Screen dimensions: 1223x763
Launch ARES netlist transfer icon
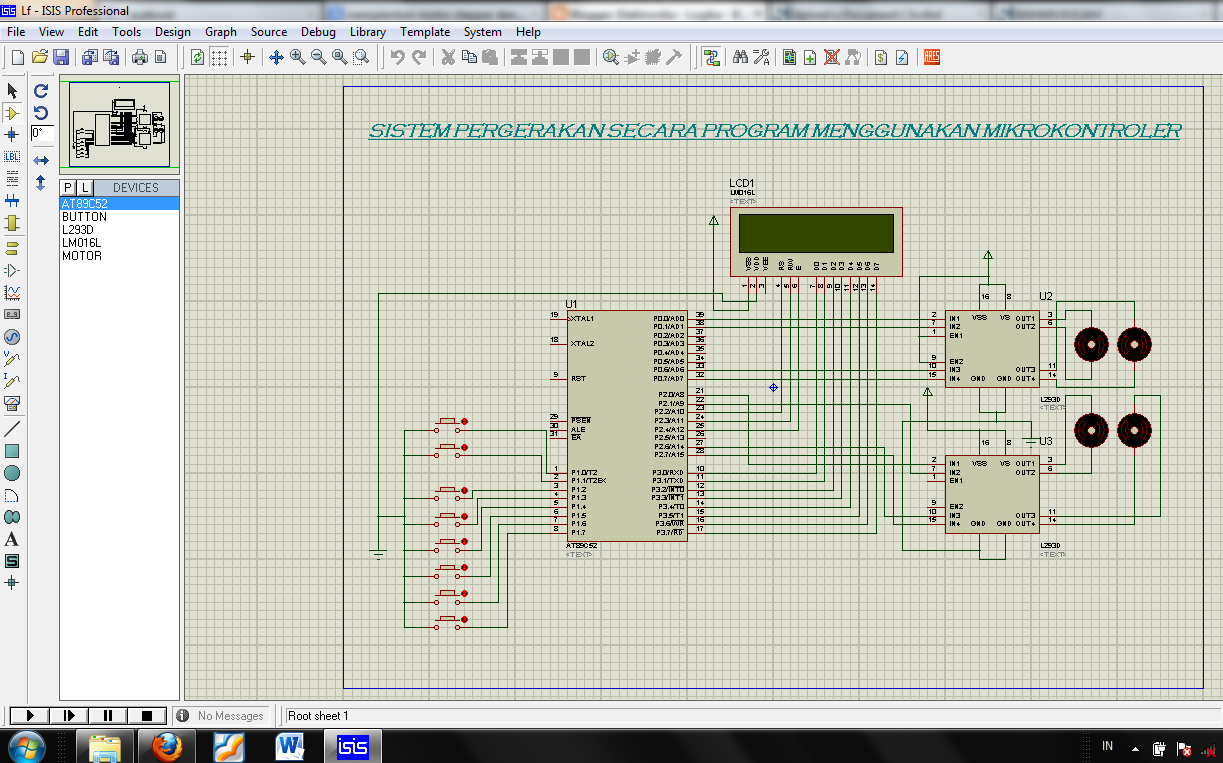pyautogui.click(x=932, y=58)
